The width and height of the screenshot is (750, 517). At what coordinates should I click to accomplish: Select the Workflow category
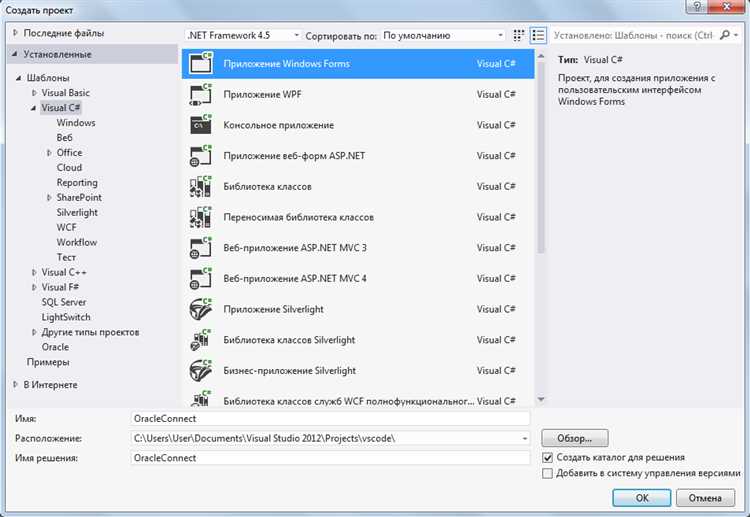77,242
